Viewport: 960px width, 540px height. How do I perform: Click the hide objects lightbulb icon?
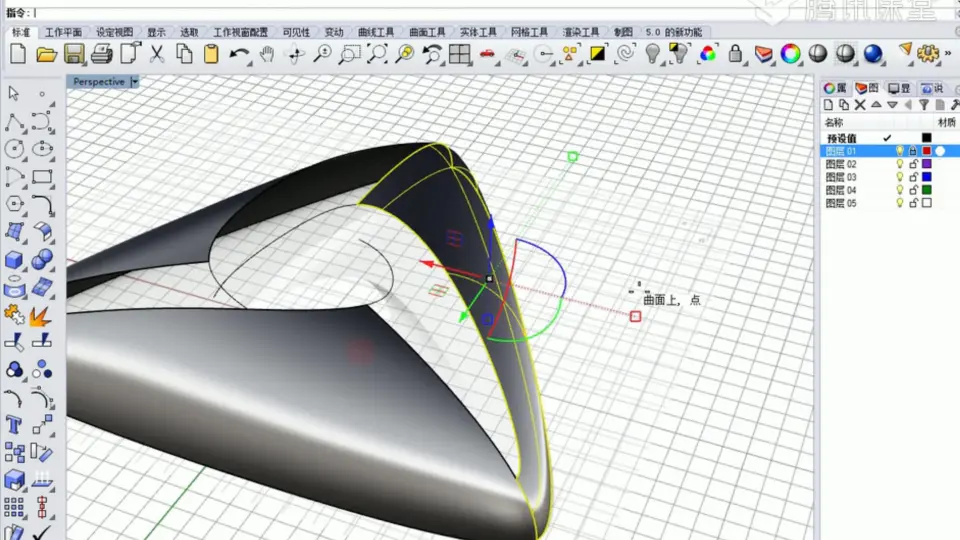point(653,54)
